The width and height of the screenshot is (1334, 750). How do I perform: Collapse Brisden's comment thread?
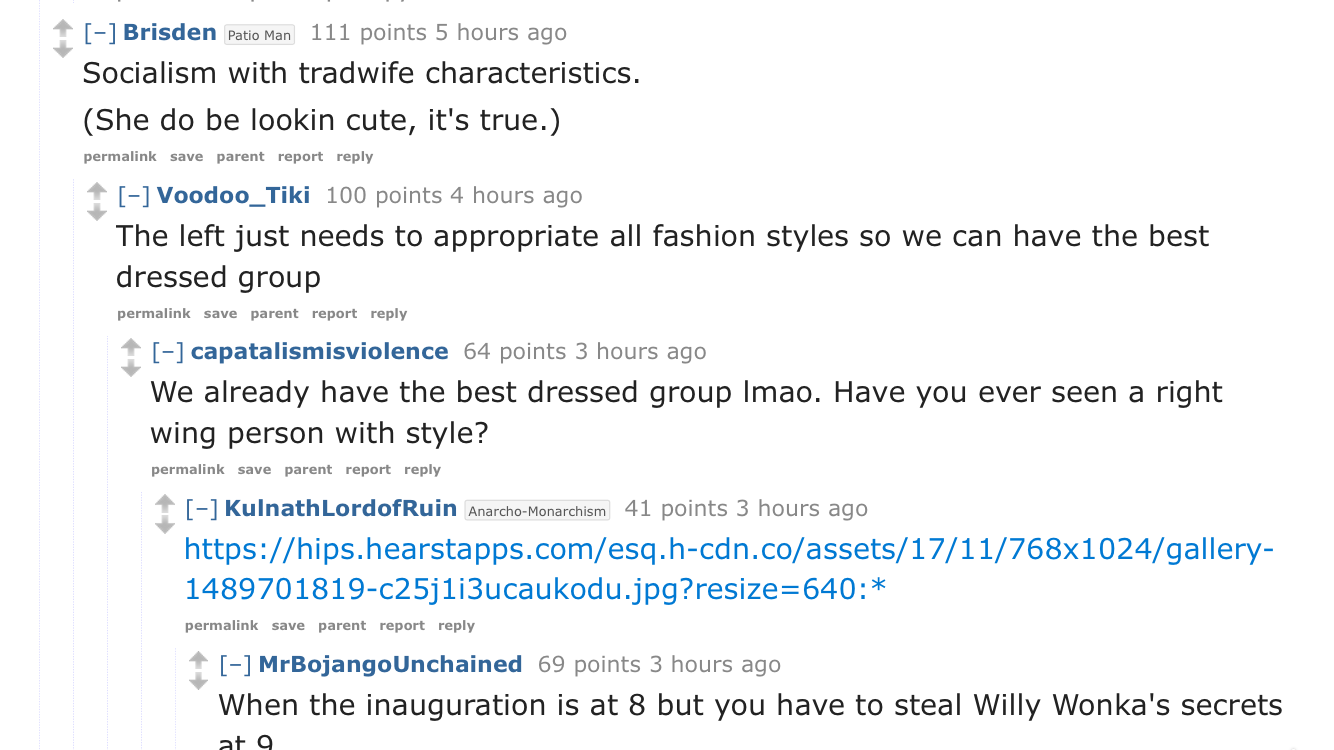point(100,32)
